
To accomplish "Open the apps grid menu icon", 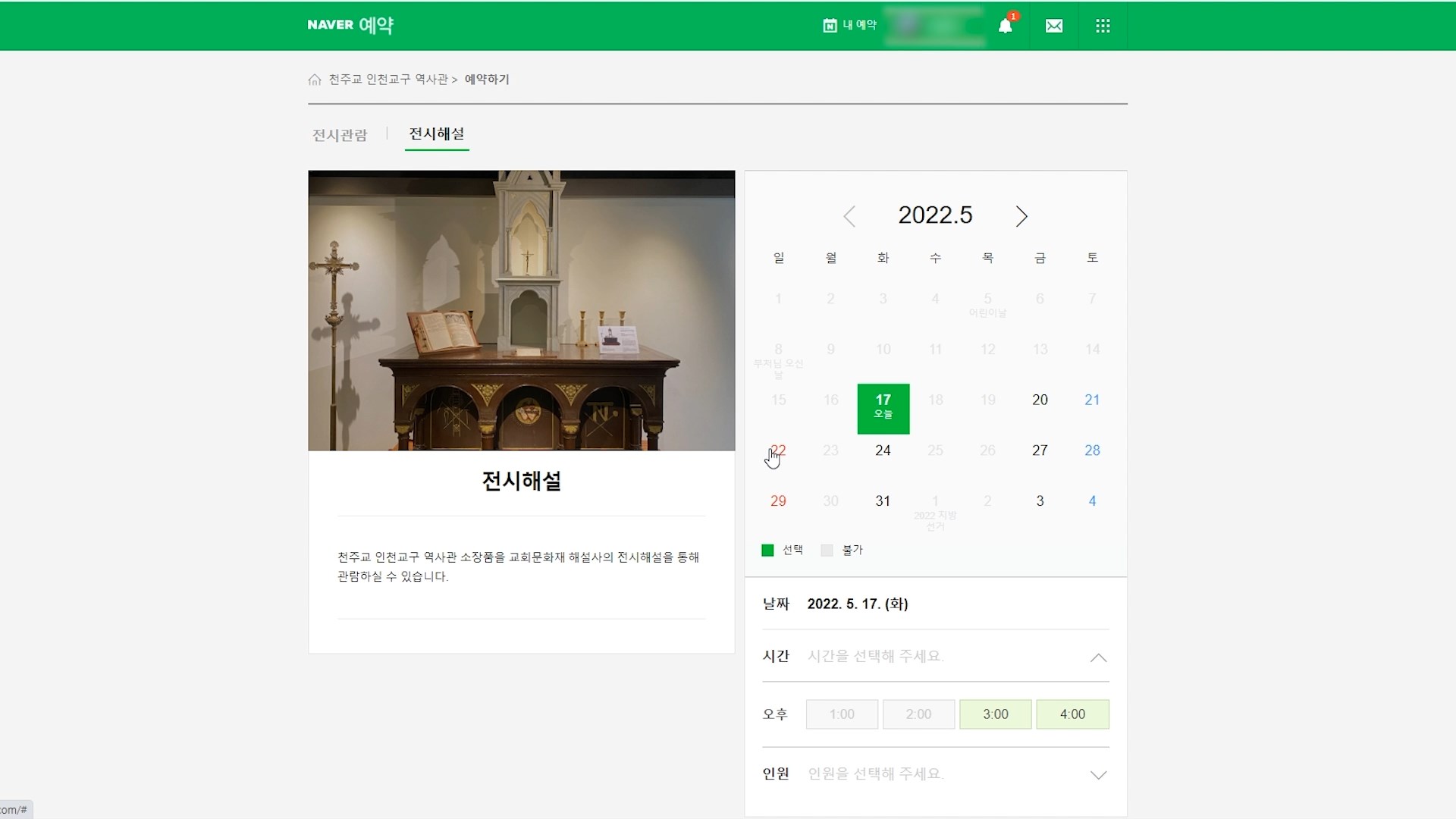I will click(x=1103, y=26).
